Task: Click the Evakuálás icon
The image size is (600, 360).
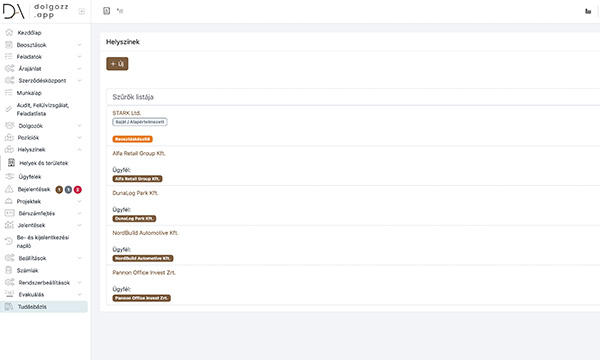Action: (9, 294)
